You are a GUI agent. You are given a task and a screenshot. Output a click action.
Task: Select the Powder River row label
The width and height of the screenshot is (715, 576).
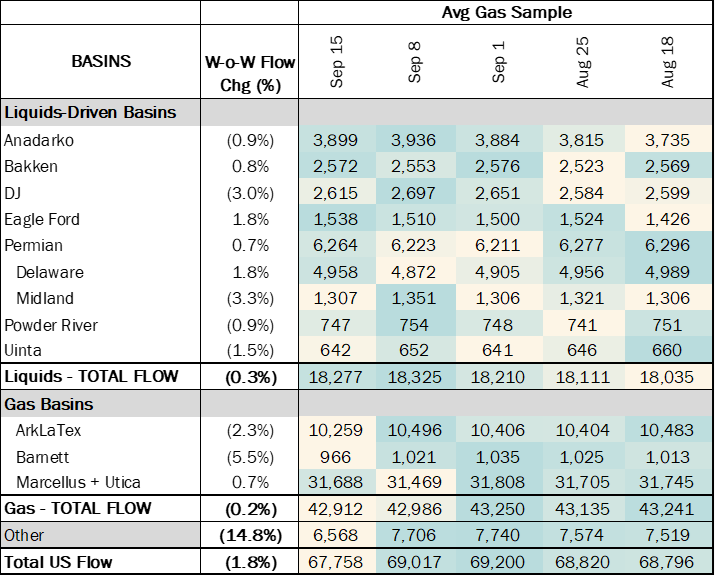51,325
